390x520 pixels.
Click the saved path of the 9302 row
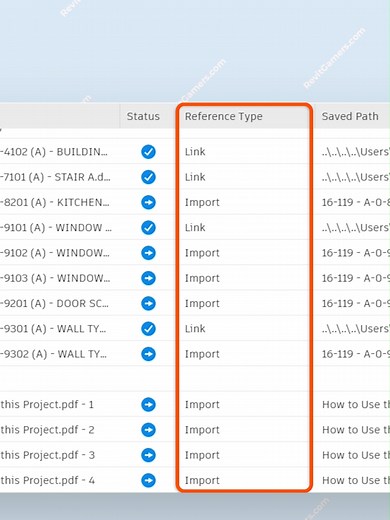click(x=356, y=354)
